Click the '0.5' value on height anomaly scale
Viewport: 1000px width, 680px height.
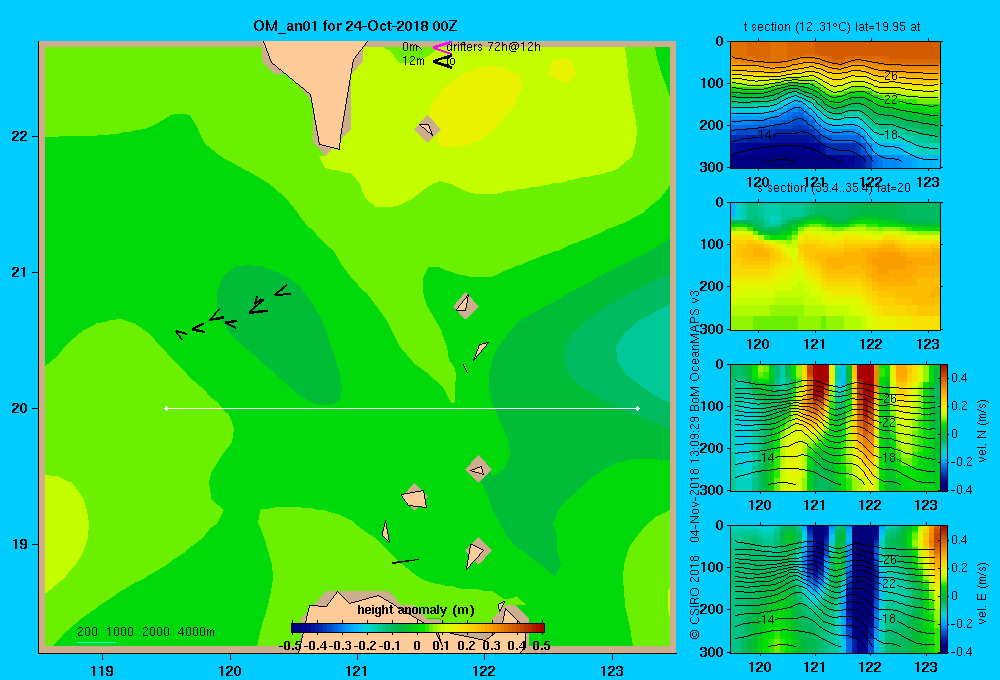pyautogui.click(x=541, y=646)
